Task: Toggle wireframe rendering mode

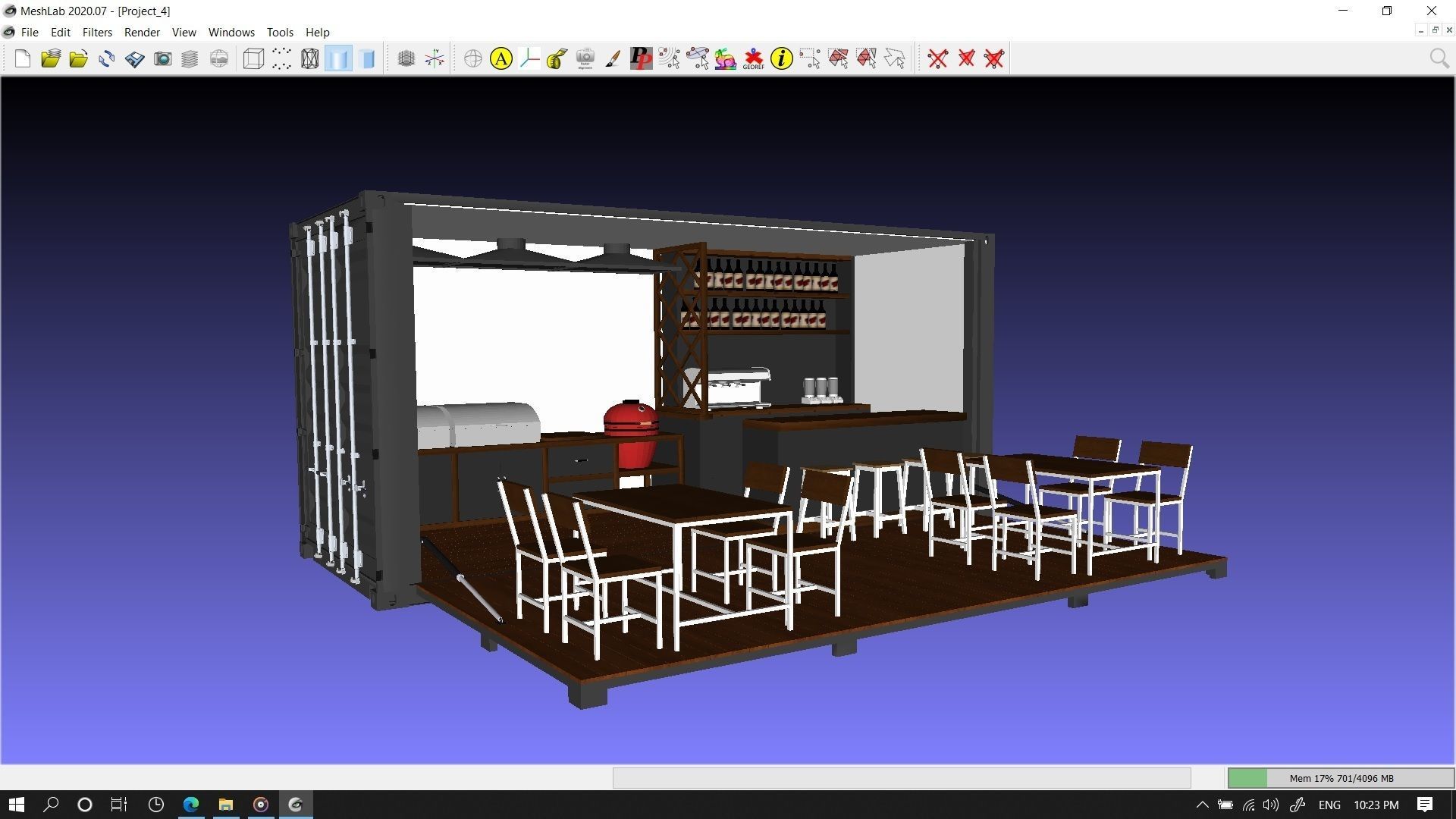Action: click(309, 58)
